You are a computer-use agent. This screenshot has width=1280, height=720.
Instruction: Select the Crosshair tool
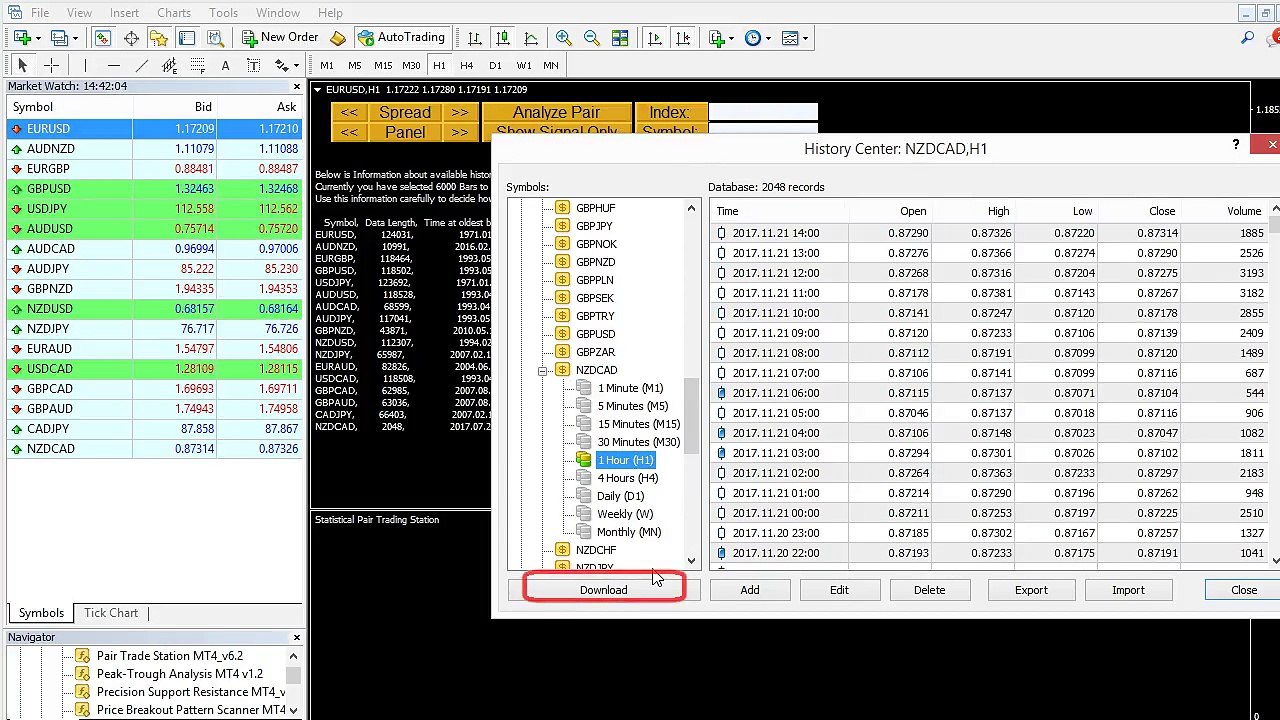[x=51, y=65]
